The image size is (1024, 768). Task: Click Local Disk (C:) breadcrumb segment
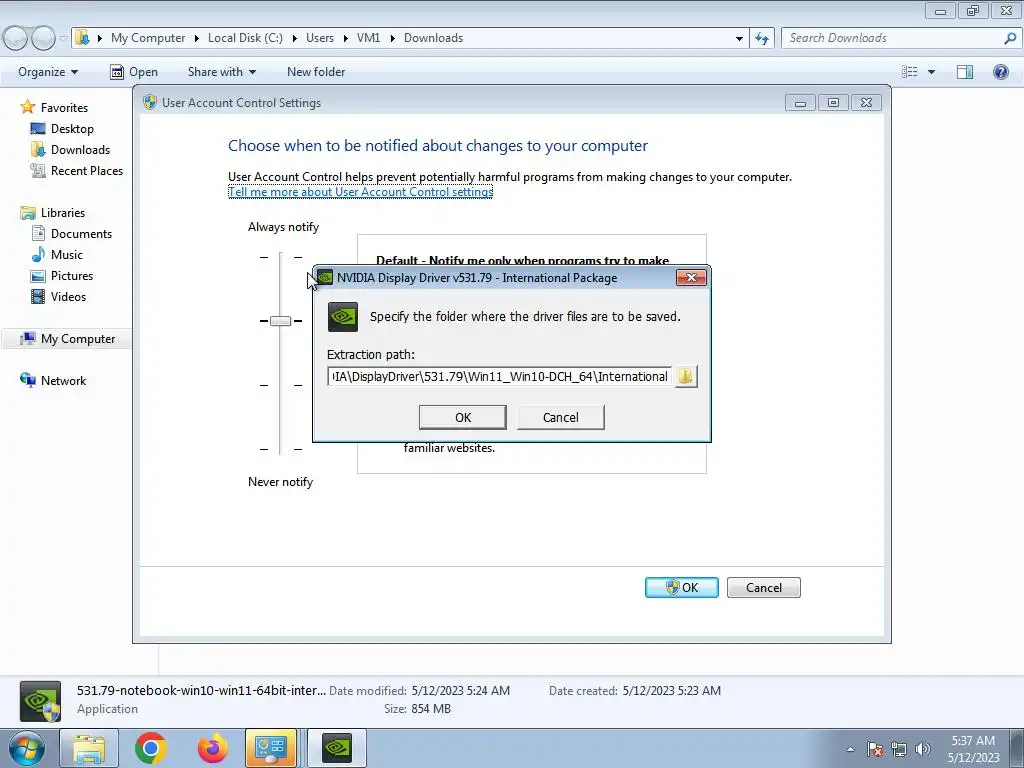click(245, 38)
